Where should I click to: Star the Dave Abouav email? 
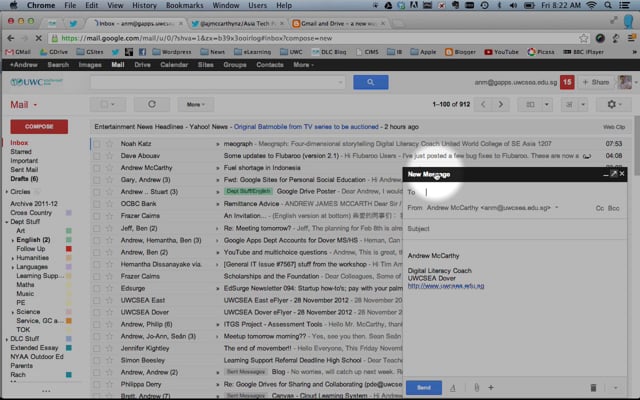tap(109, 156)
